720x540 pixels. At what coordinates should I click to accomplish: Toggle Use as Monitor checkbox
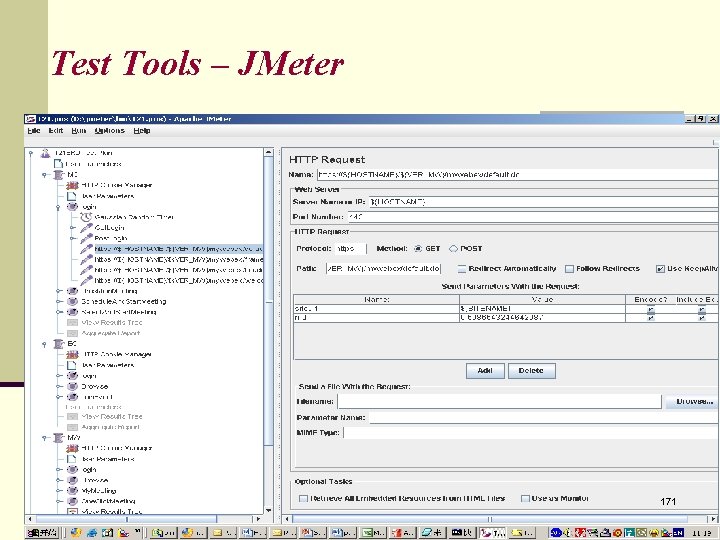click(x=525, y=499)
